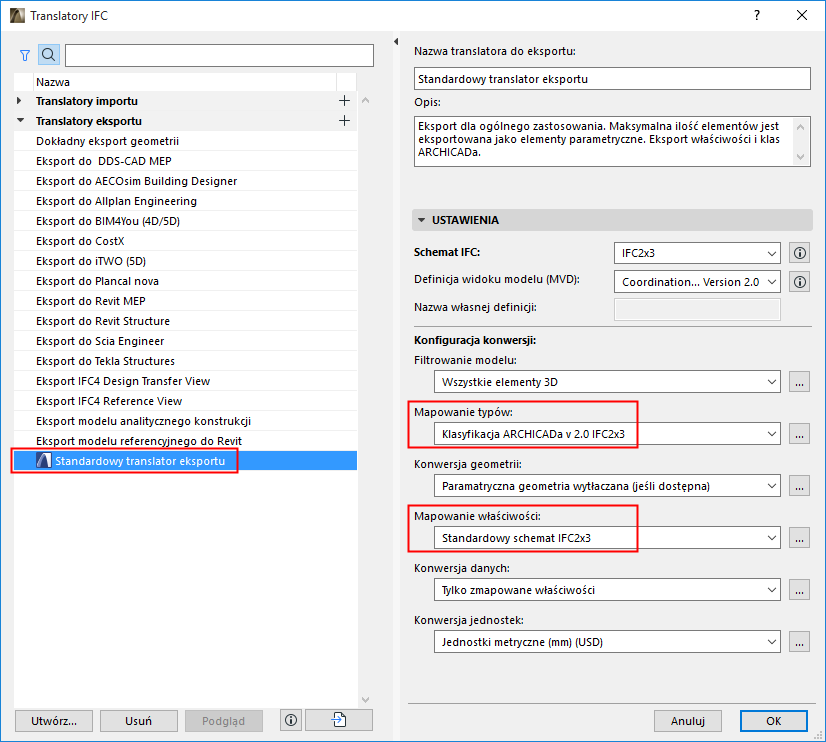Confirm with the OK button

coord(773,721)
